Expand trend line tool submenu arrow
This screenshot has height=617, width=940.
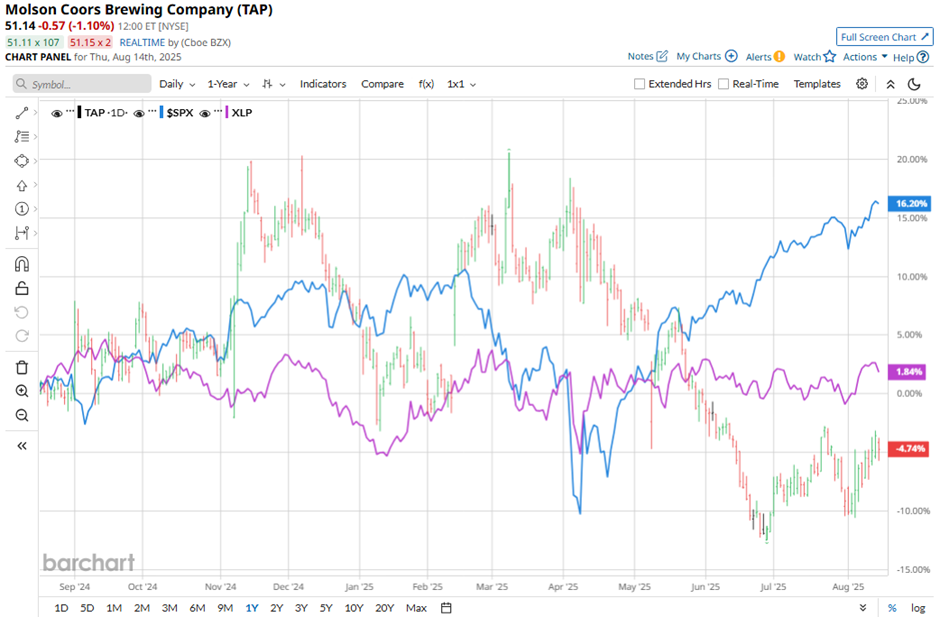pyautogui.click(x=35, y=113)
